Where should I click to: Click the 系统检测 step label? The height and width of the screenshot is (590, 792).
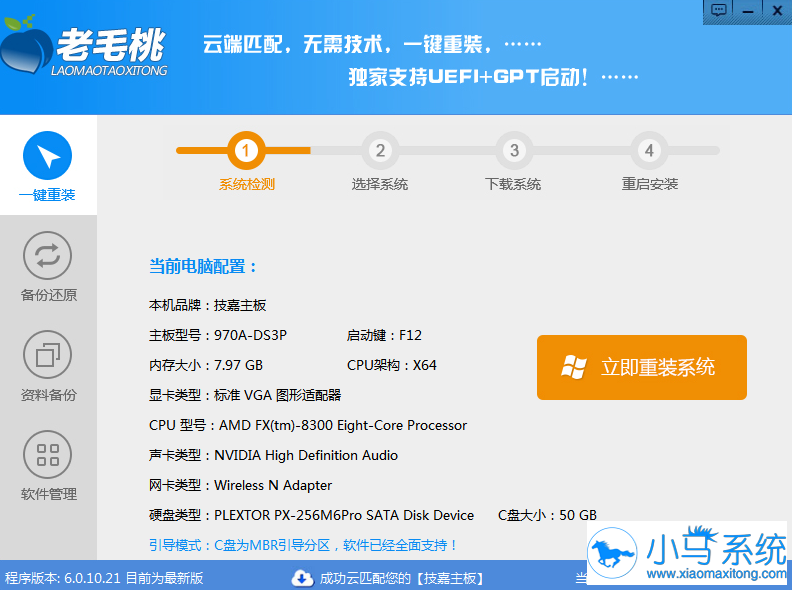(x=246, y=184)
